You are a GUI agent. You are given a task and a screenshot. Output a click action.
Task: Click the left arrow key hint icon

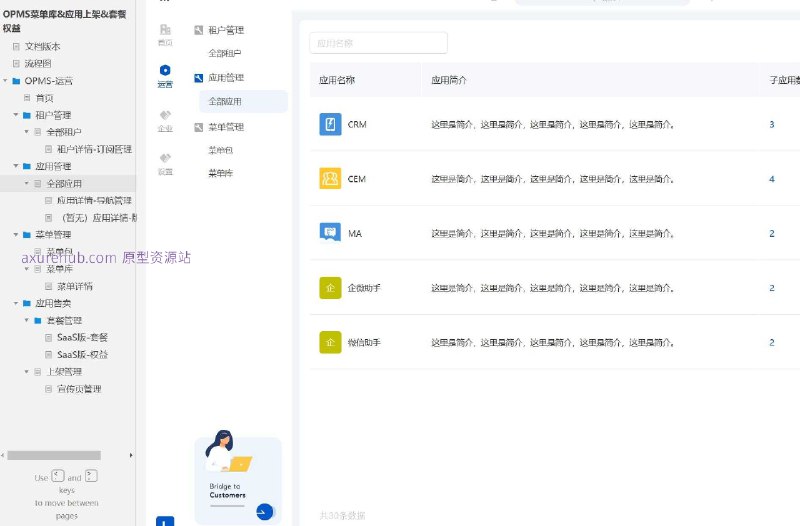[x=58, y=476]
